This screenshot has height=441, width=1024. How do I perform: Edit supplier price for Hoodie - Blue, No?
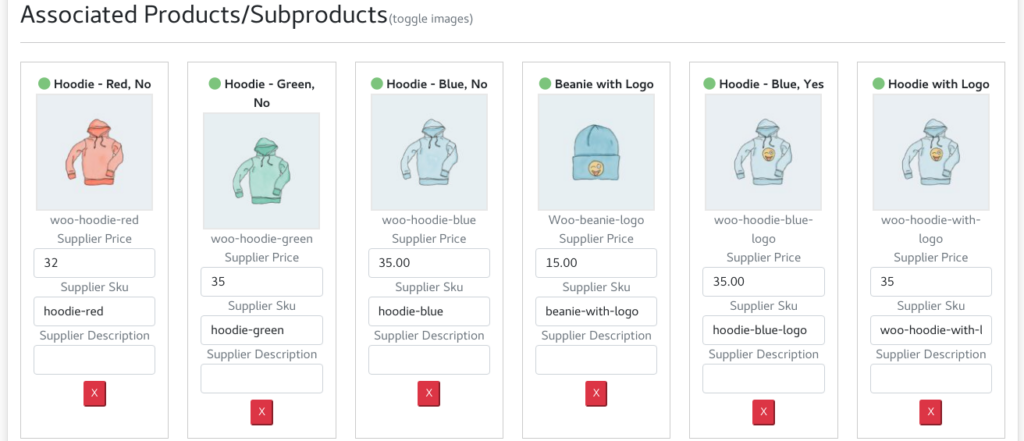(x=429, y=263)
